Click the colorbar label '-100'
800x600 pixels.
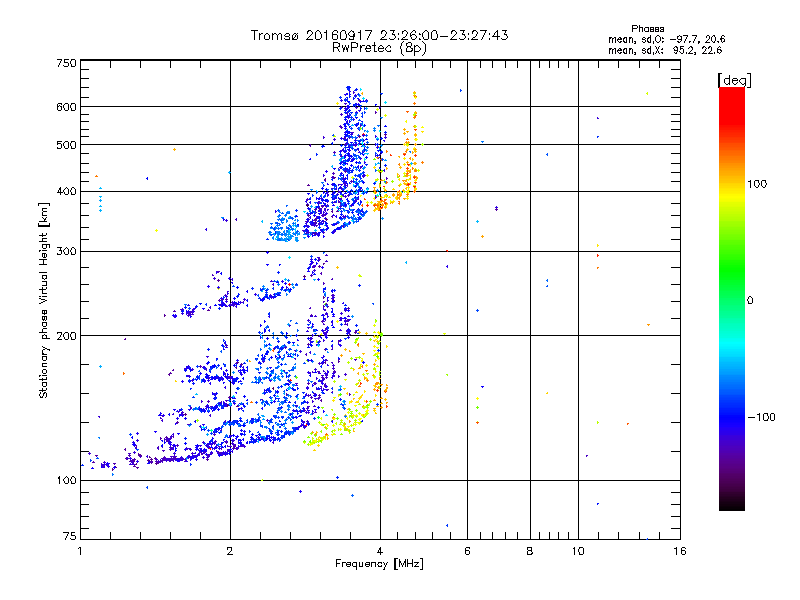pos(761,417)
